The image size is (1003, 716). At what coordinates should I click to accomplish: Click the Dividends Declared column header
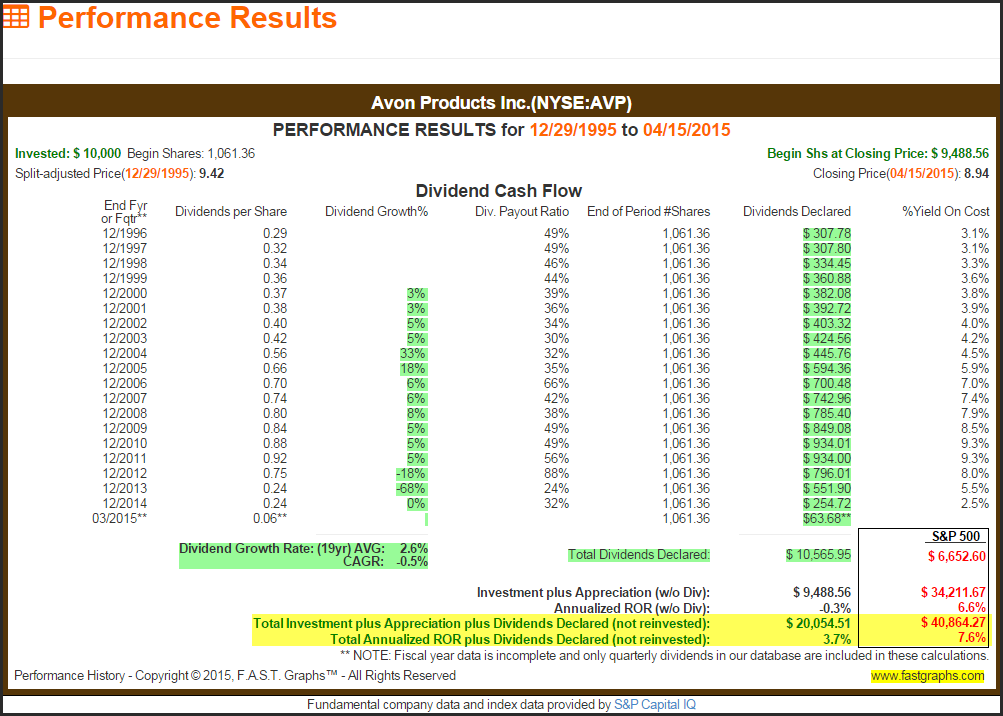pyautogui.click(x=797, y=211)
